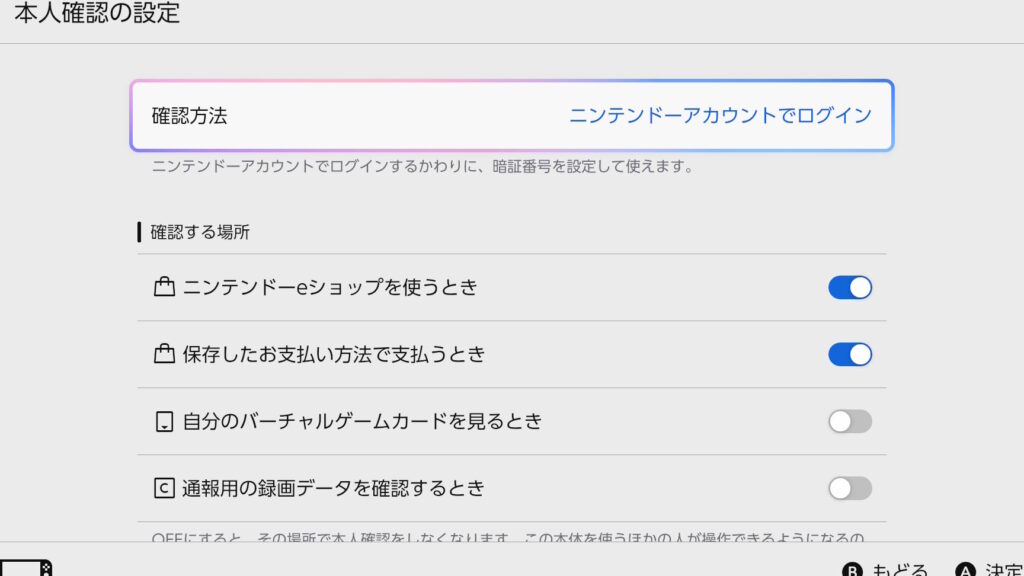1024x576 pixels.
Task: Go back using the もどる label
Action: click(x=900, y=569)
